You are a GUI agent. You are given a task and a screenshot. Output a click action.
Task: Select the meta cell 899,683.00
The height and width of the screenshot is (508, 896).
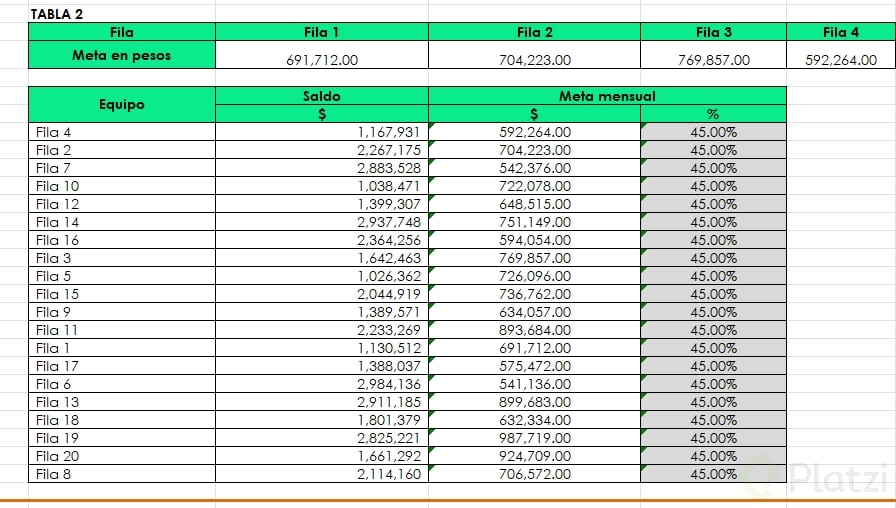[x=535, y=402]
